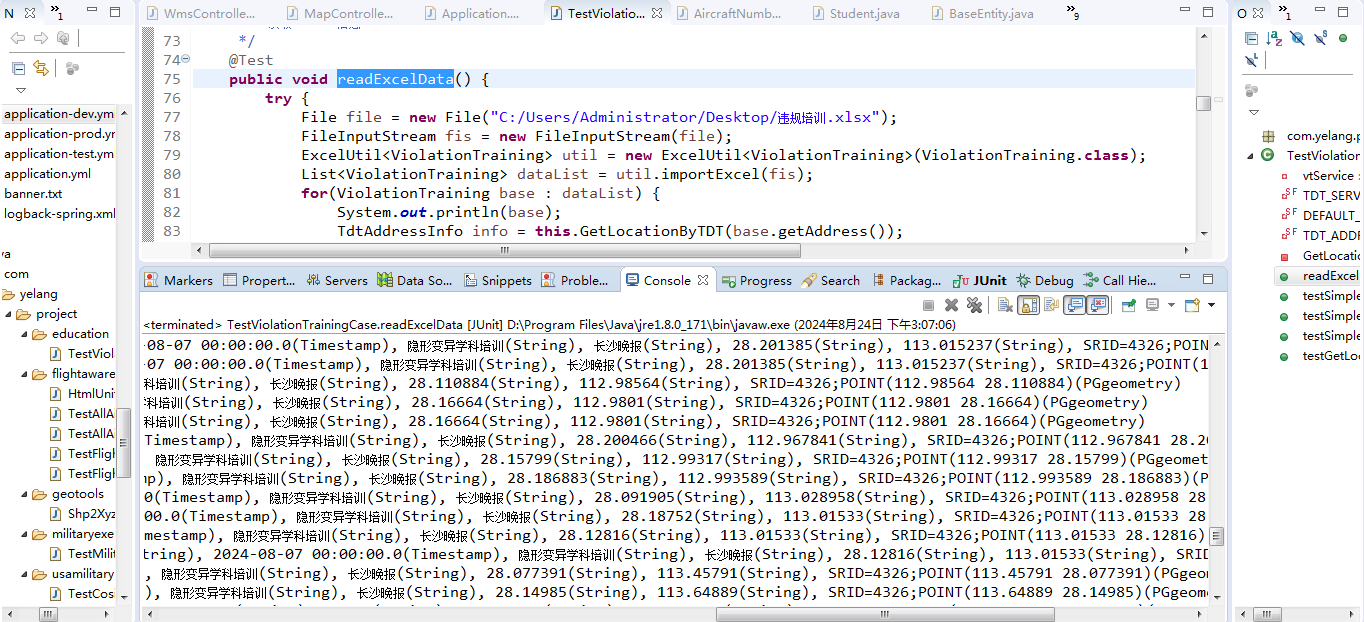Click Navigator forward arrow icon

click(40, 38)
